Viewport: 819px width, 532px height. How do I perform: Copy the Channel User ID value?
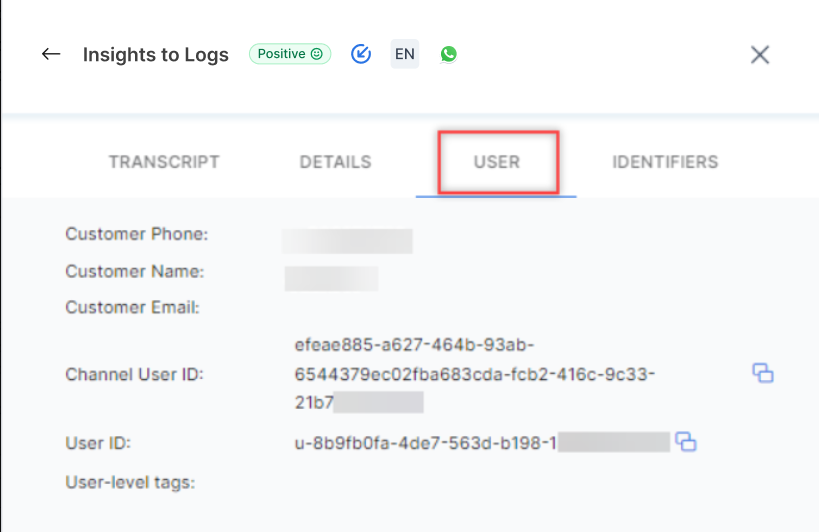pyautogui.click(x=763, y=374)
